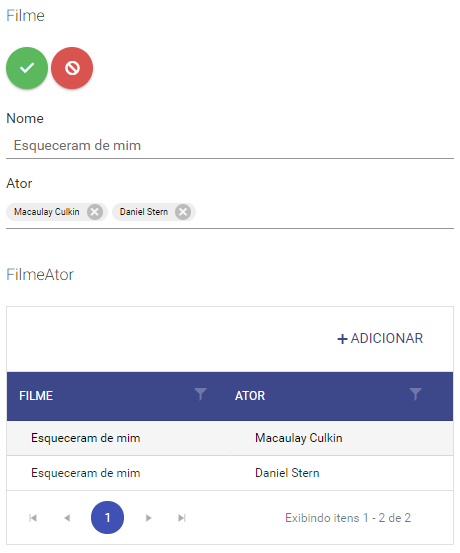
Task: Click the ADICIONAR button
Action: [x=380, y=339]
